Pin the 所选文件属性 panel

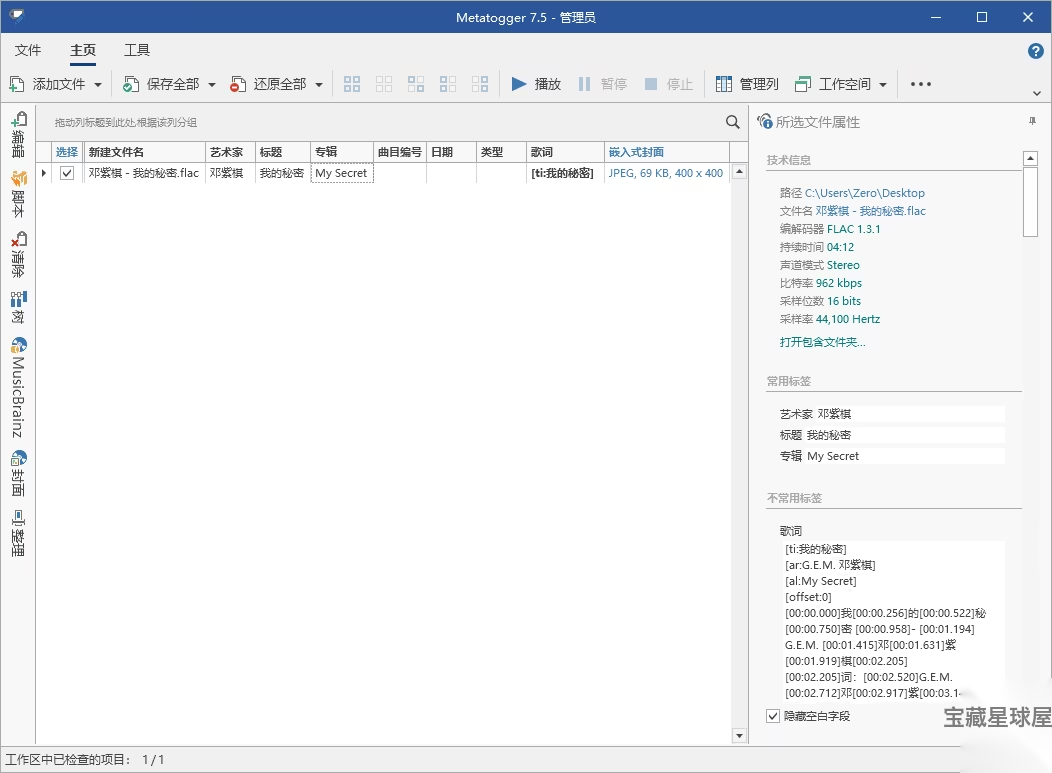(x=1033, y=121)
